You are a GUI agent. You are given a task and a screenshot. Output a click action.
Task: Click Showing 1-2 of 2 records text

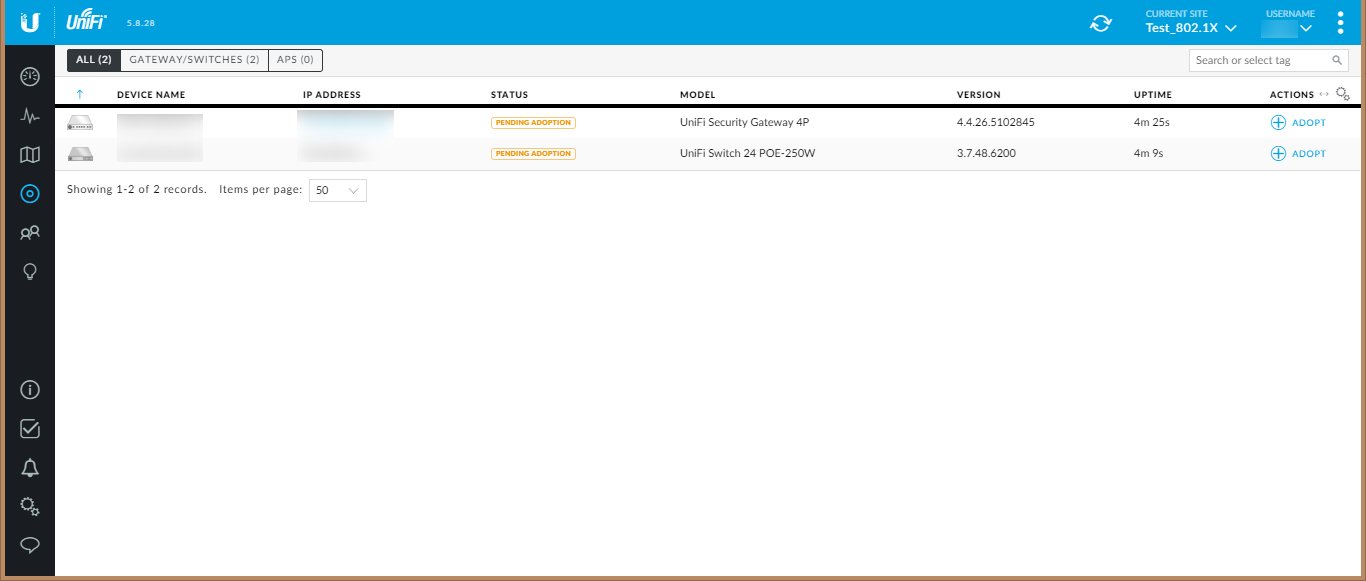point(137,189)
